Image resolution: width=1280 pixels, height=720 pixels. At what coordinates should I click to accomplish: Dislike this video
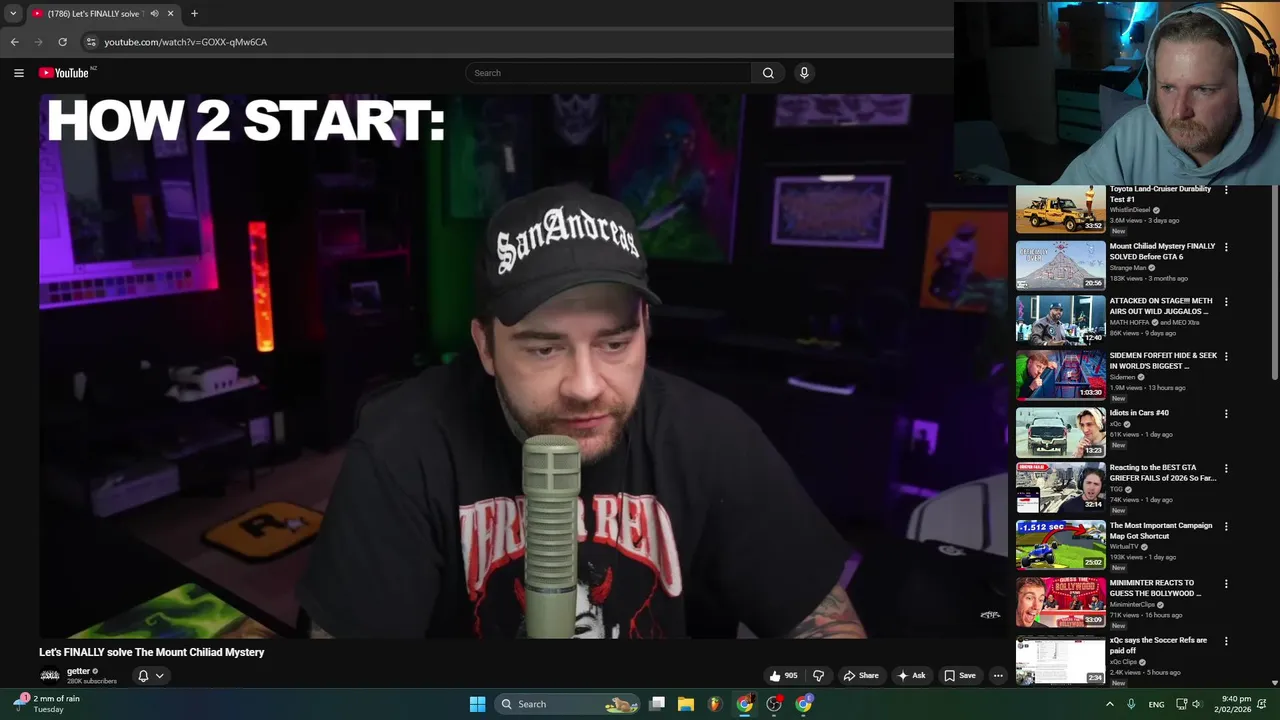pyautogui.click(x=818, y=676)
